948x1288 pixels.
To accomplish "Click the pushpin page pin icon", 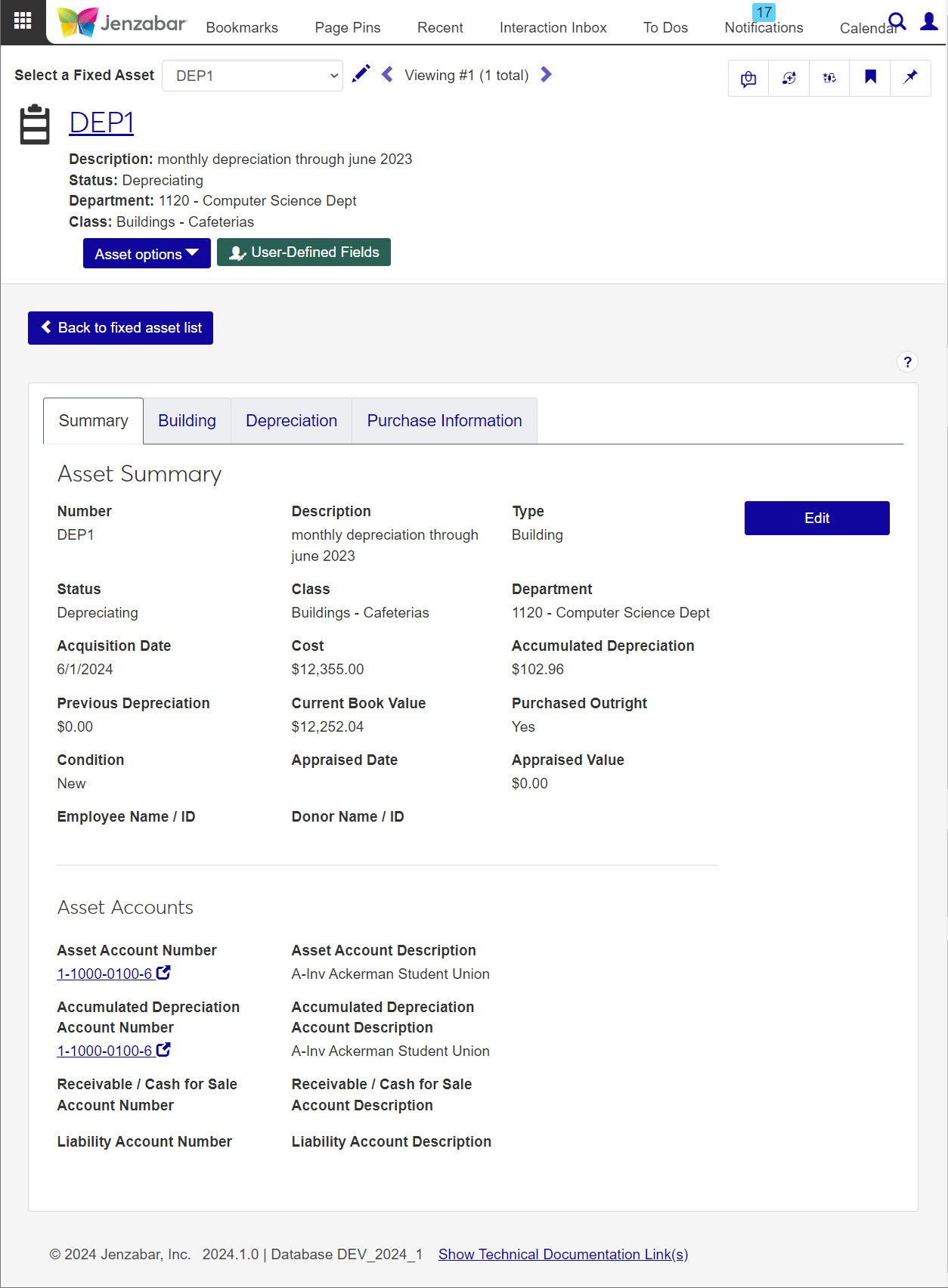I will 910,77.
